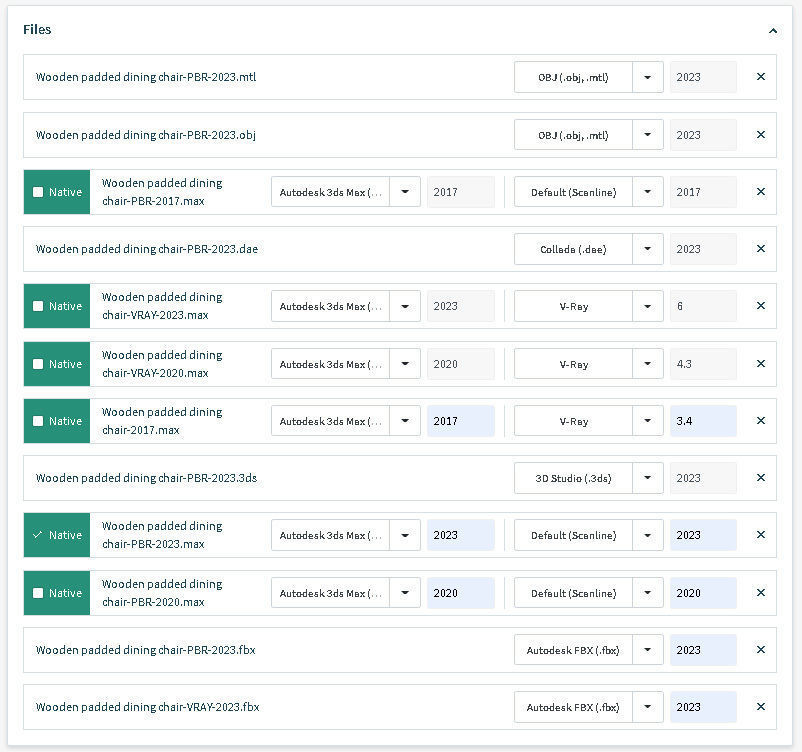Open Collada (.dae) format dropdown
Screen dimensions: 802x752
[x=648, y=249]
